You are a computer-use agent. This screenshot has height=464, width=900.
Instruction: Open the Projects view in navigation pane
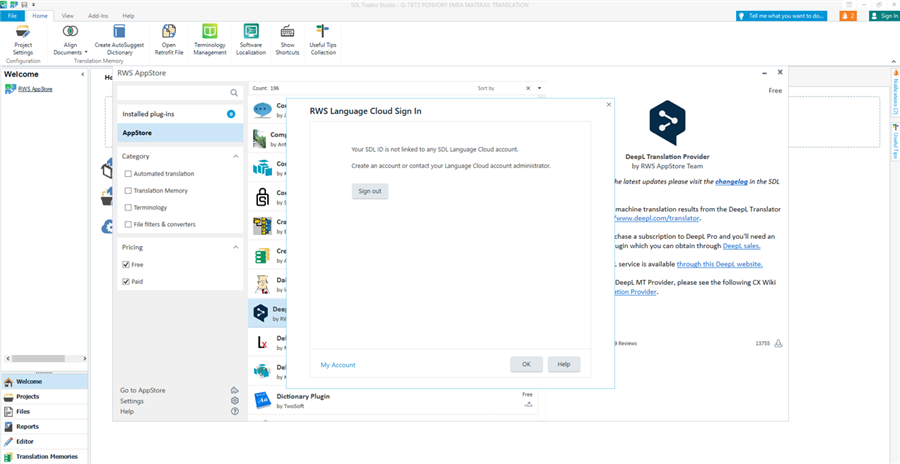[44, 396]
